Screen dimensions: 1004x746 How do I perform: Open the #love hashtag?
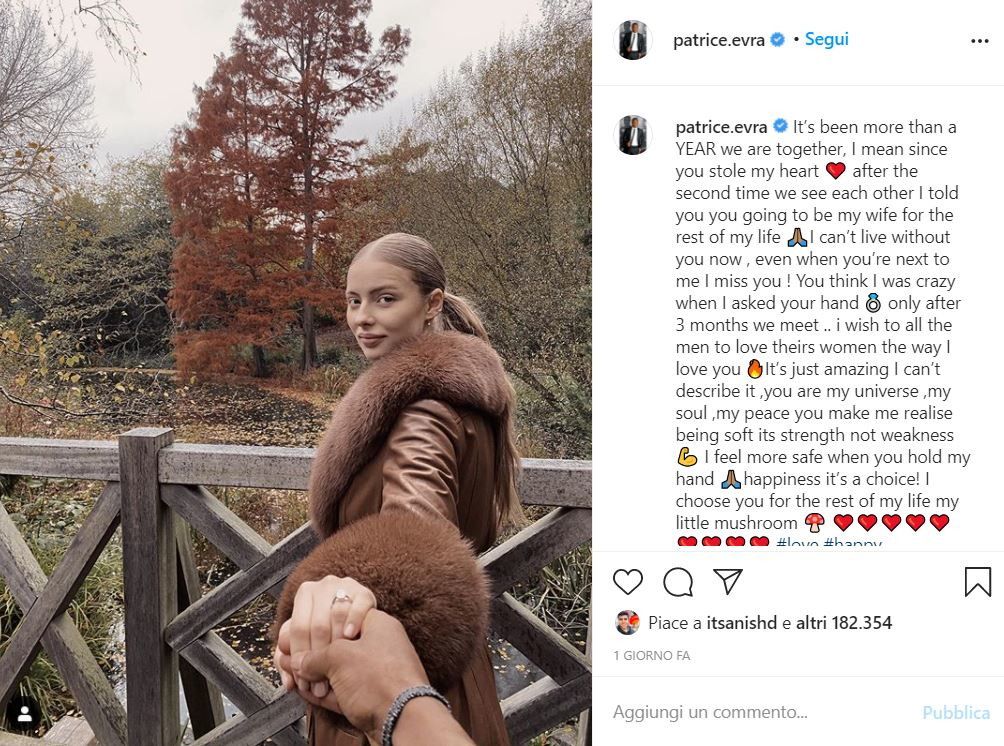(x=797, y=545)
